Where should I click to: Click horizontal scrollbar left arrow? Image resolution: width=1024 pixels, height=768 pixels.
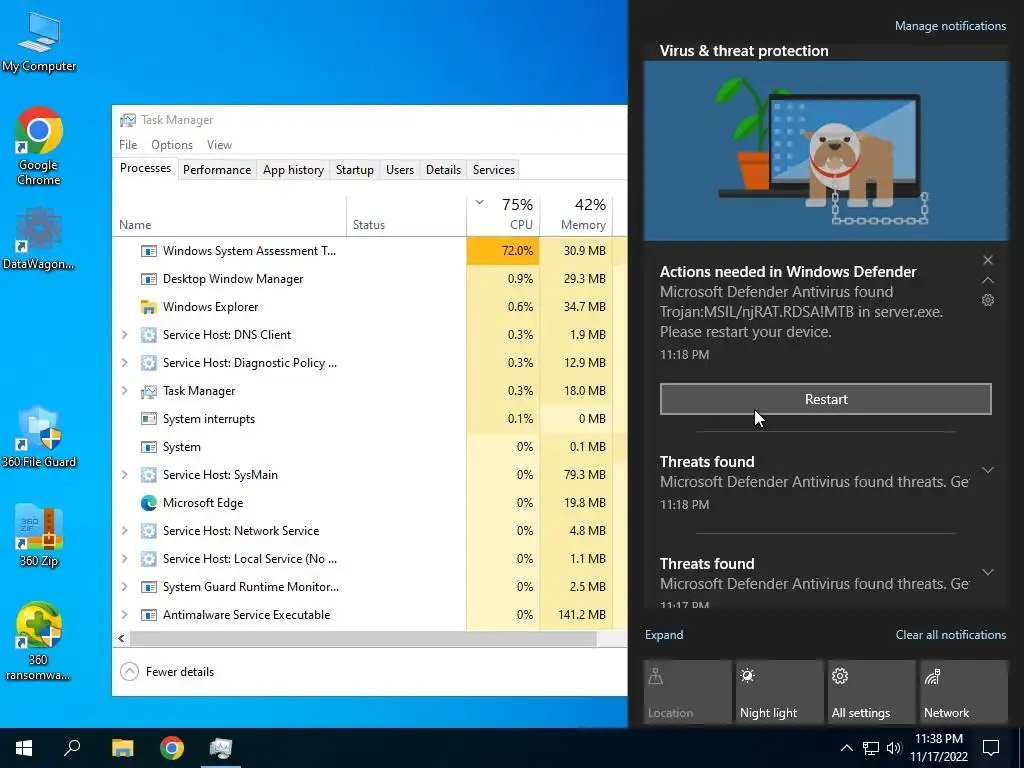tap(121, 639)
